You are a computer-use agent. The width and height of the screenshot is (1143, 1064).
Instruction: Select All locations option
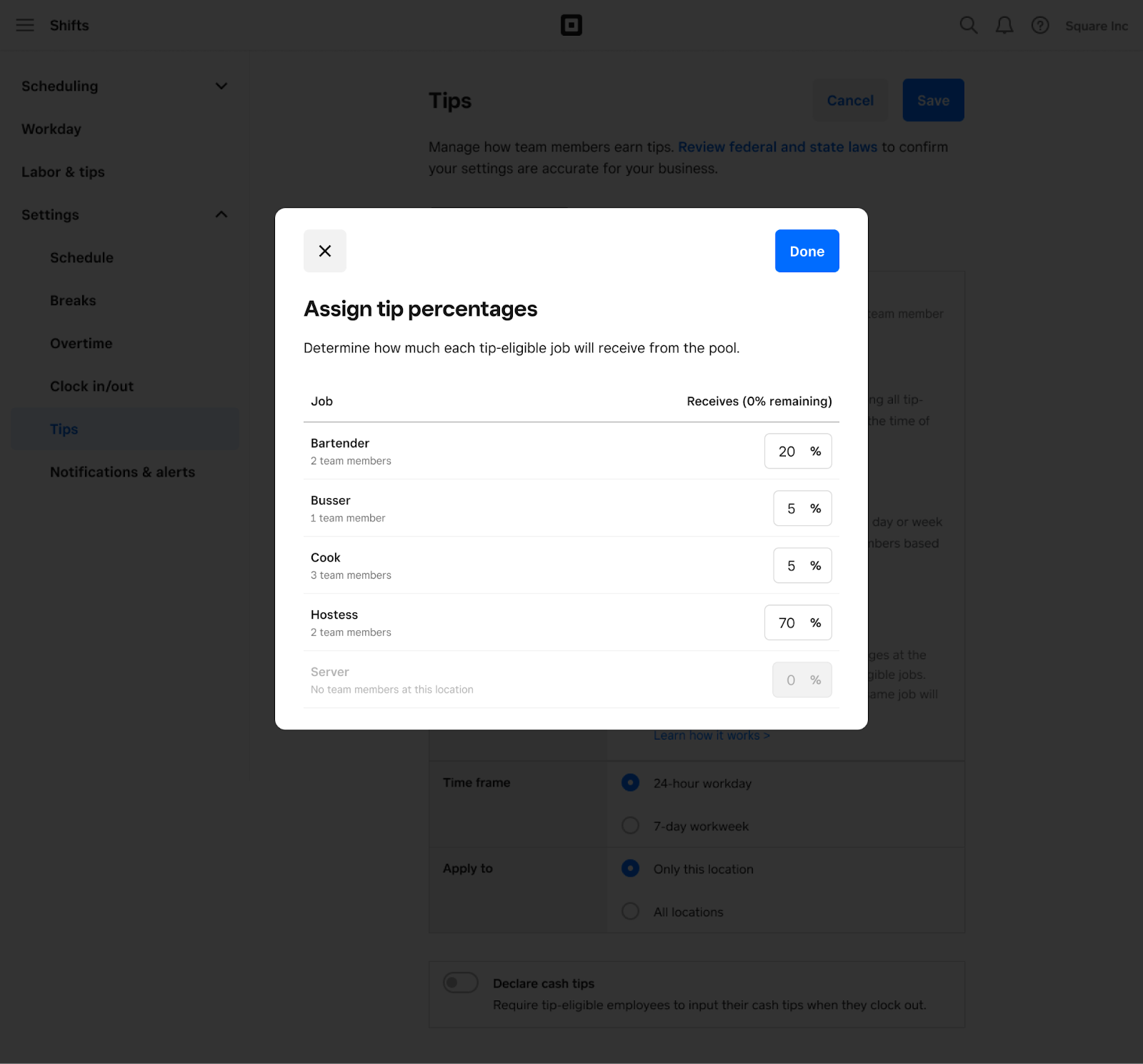(x=630, y=911)
